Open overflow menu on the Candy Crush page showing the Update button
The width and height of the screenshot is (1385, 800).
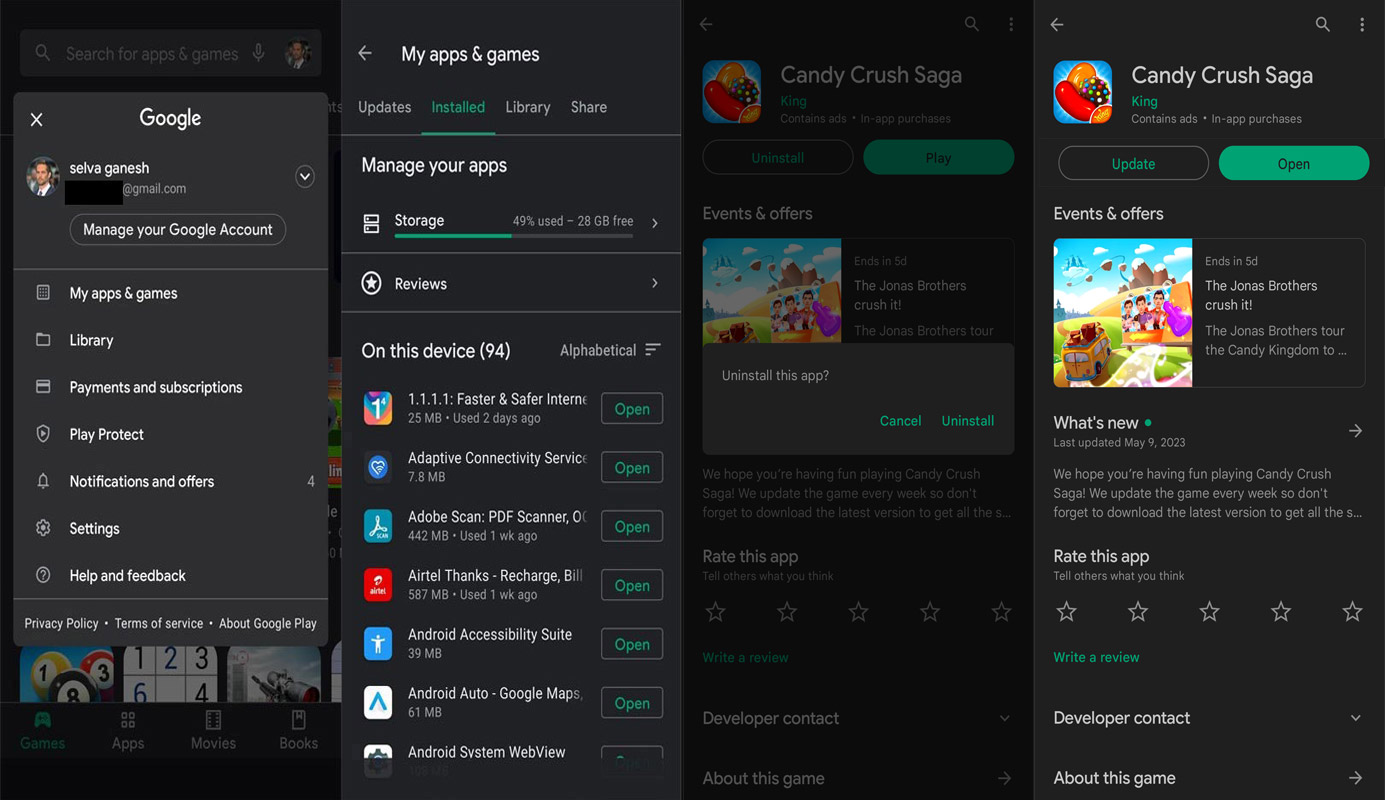pos(1362,25)
